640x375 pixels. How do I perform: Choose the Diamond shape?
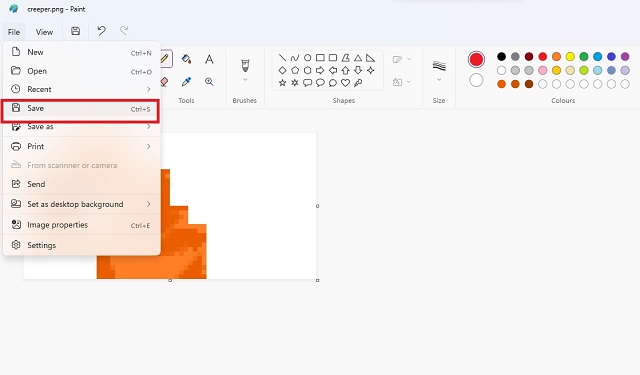(282, 70)
